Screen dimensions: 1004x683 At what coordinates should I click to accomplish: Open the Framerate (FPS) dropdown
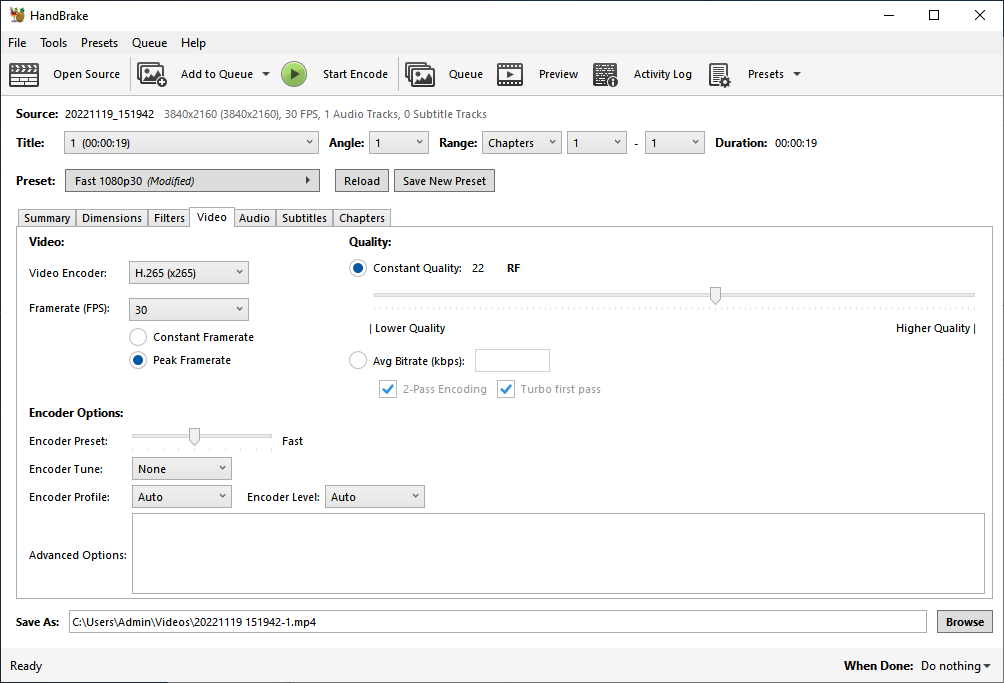(x=189, y=310)
